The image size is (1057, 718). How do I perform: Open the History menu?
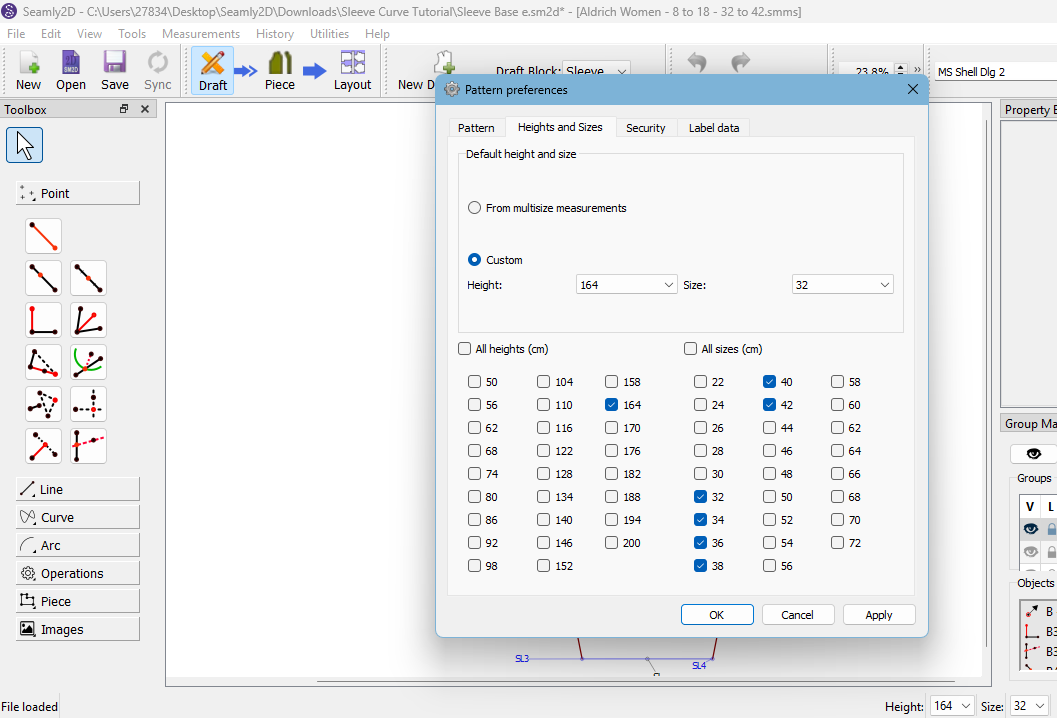pos(274,34)
